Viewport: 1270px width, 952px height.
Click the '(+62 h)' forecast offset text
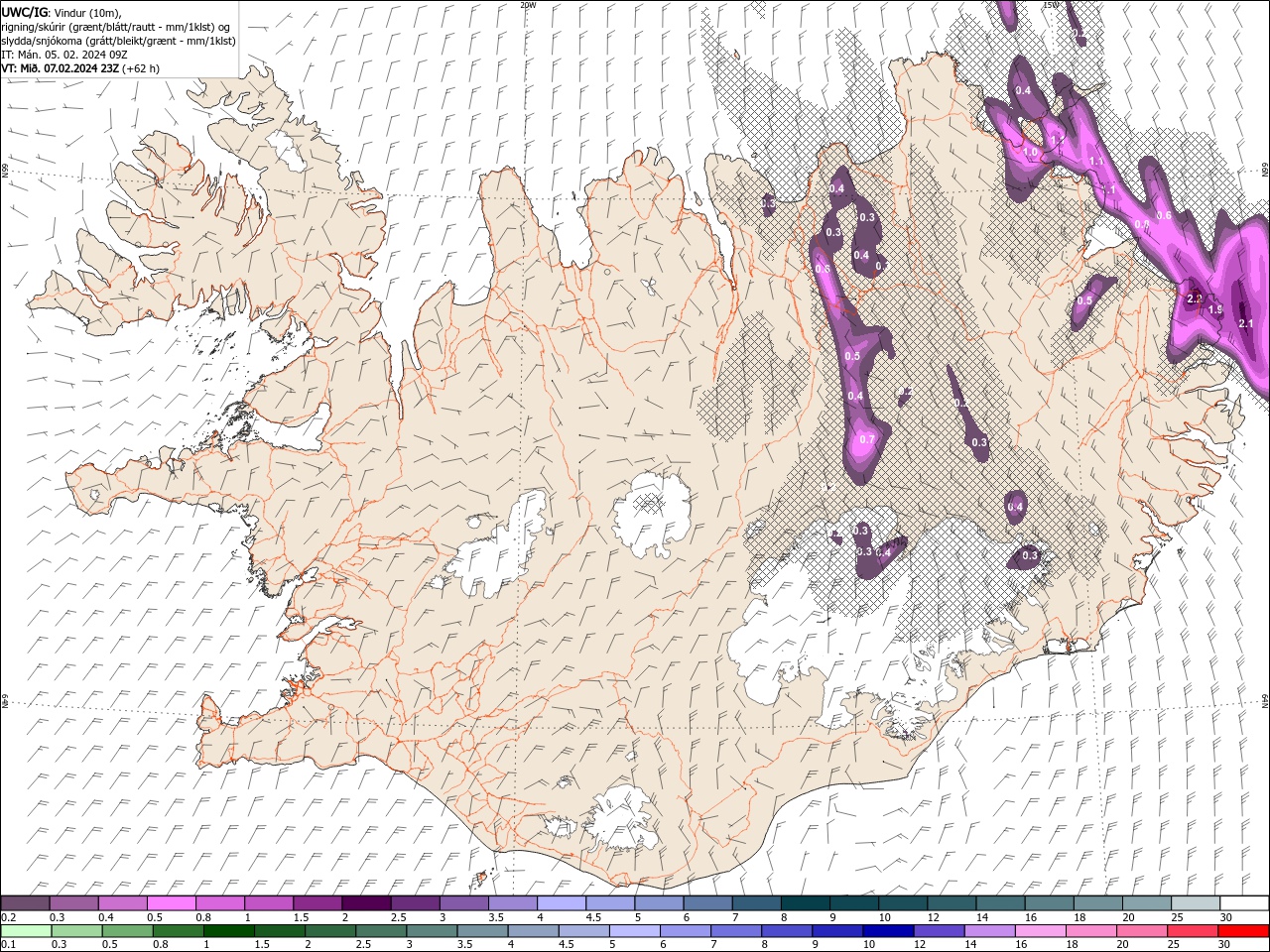[142, 68]
